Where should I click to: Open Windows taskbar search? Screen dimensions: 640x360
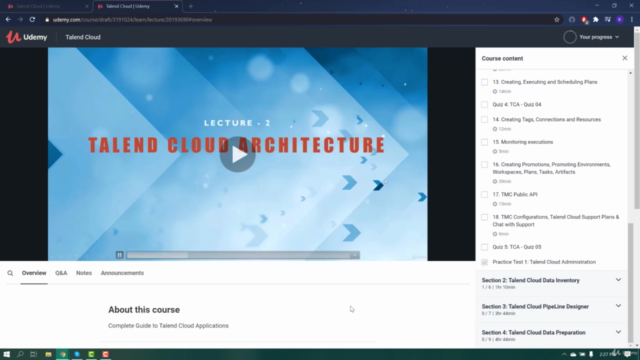tap(20, 354)
